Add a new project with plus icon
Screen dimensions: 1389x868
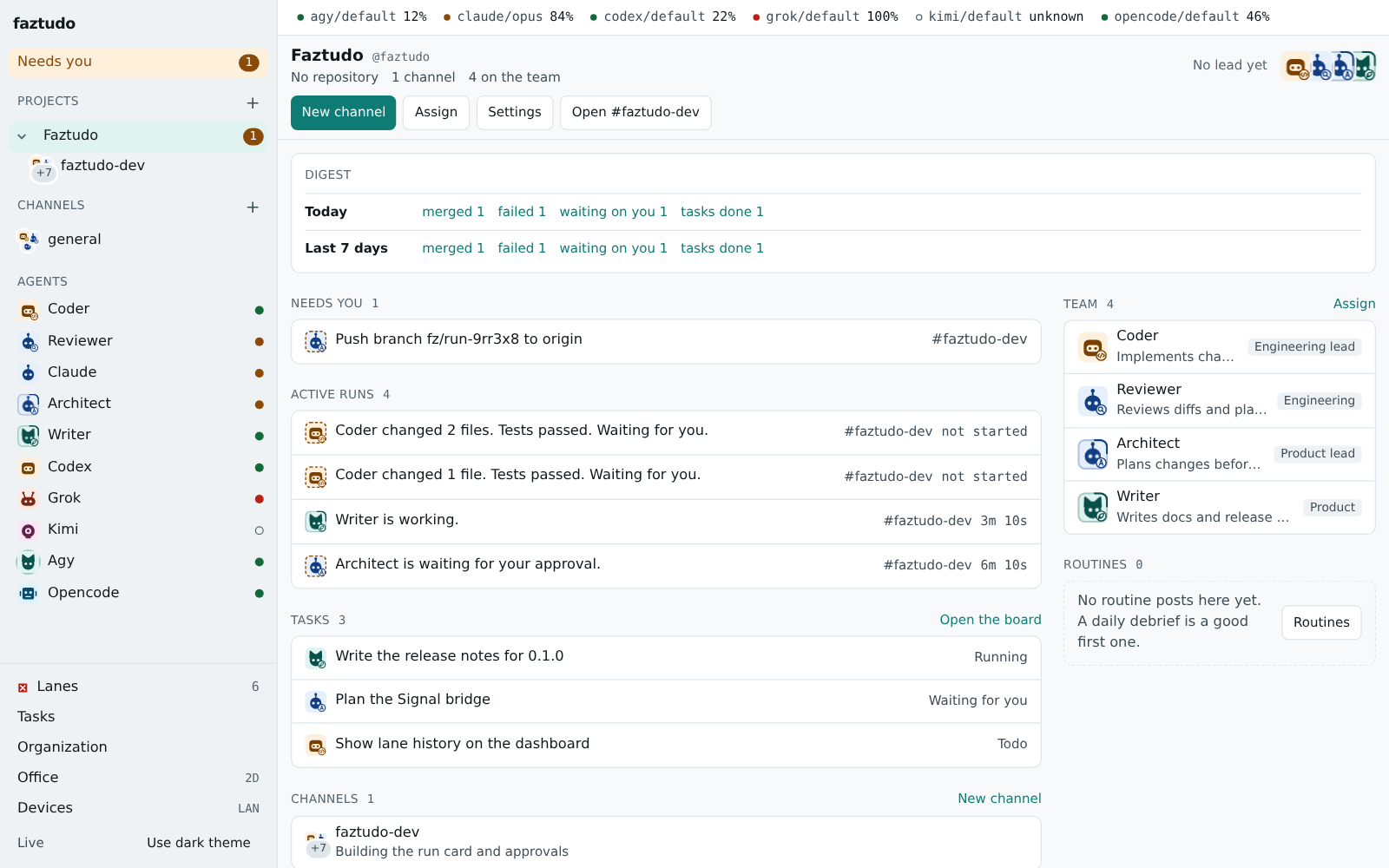(x=253, y=102)
